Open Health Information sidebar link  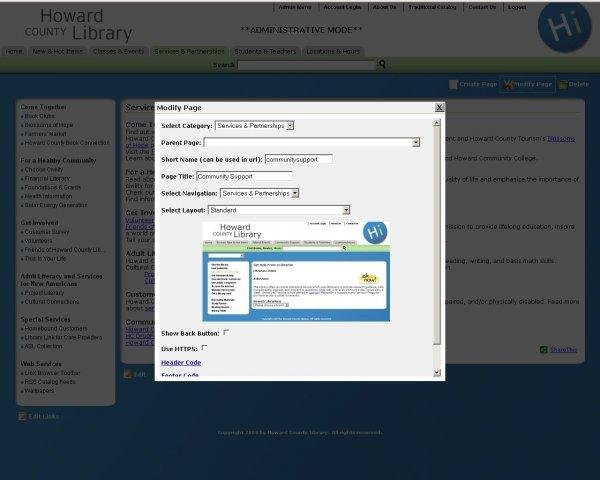[48, 196]
